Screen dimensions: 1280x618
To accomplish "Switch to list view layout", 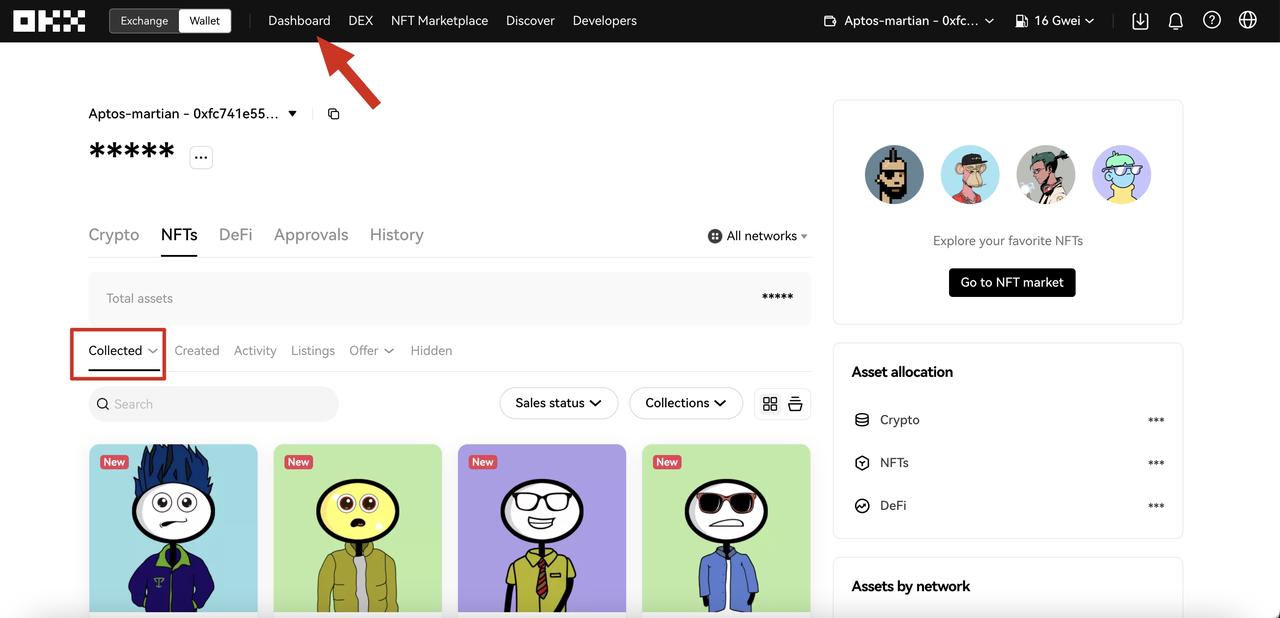I will 795,404.
